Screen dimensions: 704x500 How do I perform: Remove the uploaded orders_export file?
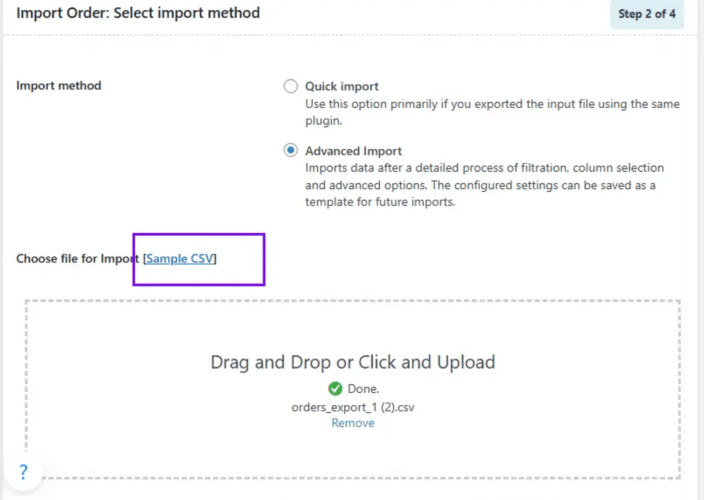(x=353, y=423)
